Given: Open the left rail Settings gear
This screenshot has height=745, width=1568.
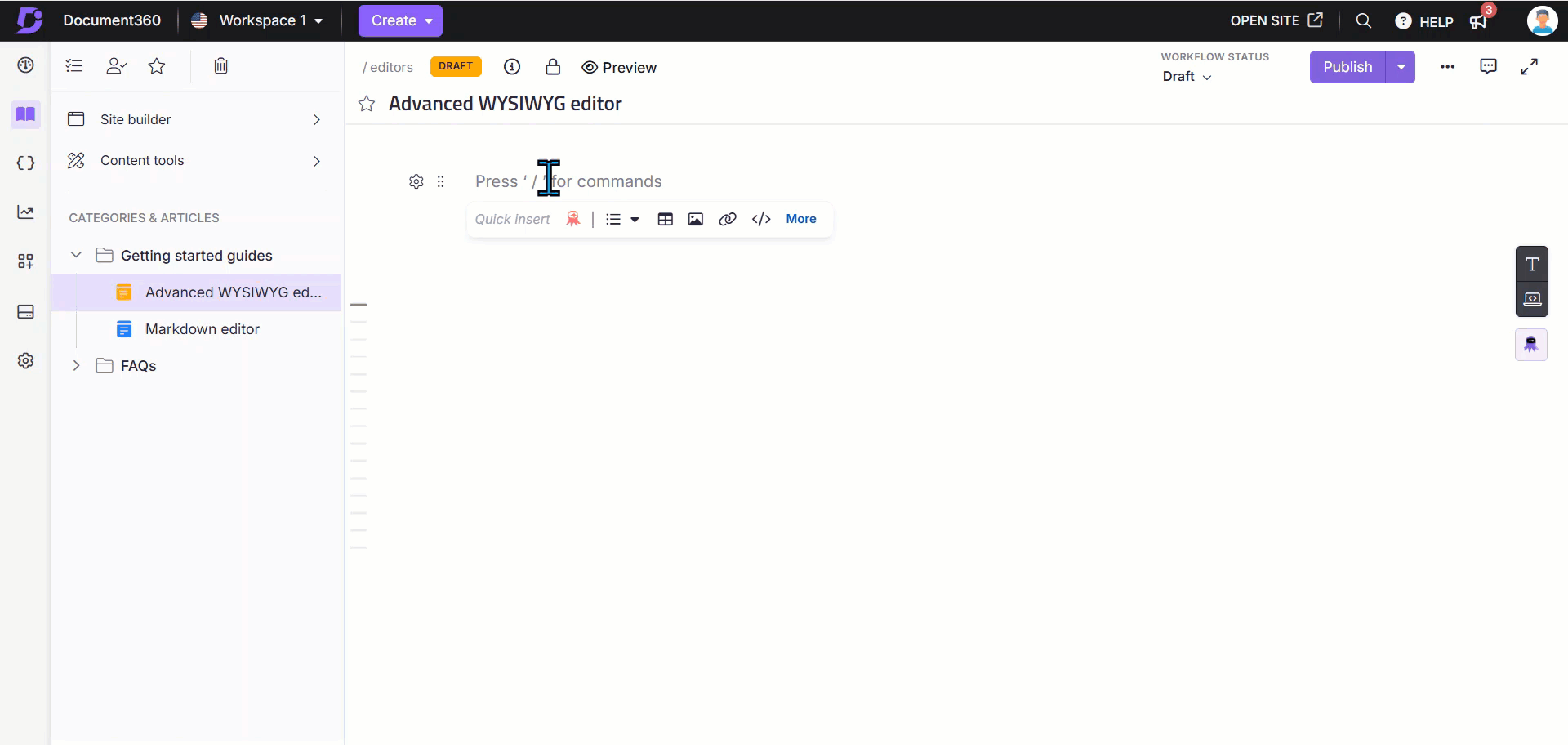Looking at the screenshot, I should (25, 360).
